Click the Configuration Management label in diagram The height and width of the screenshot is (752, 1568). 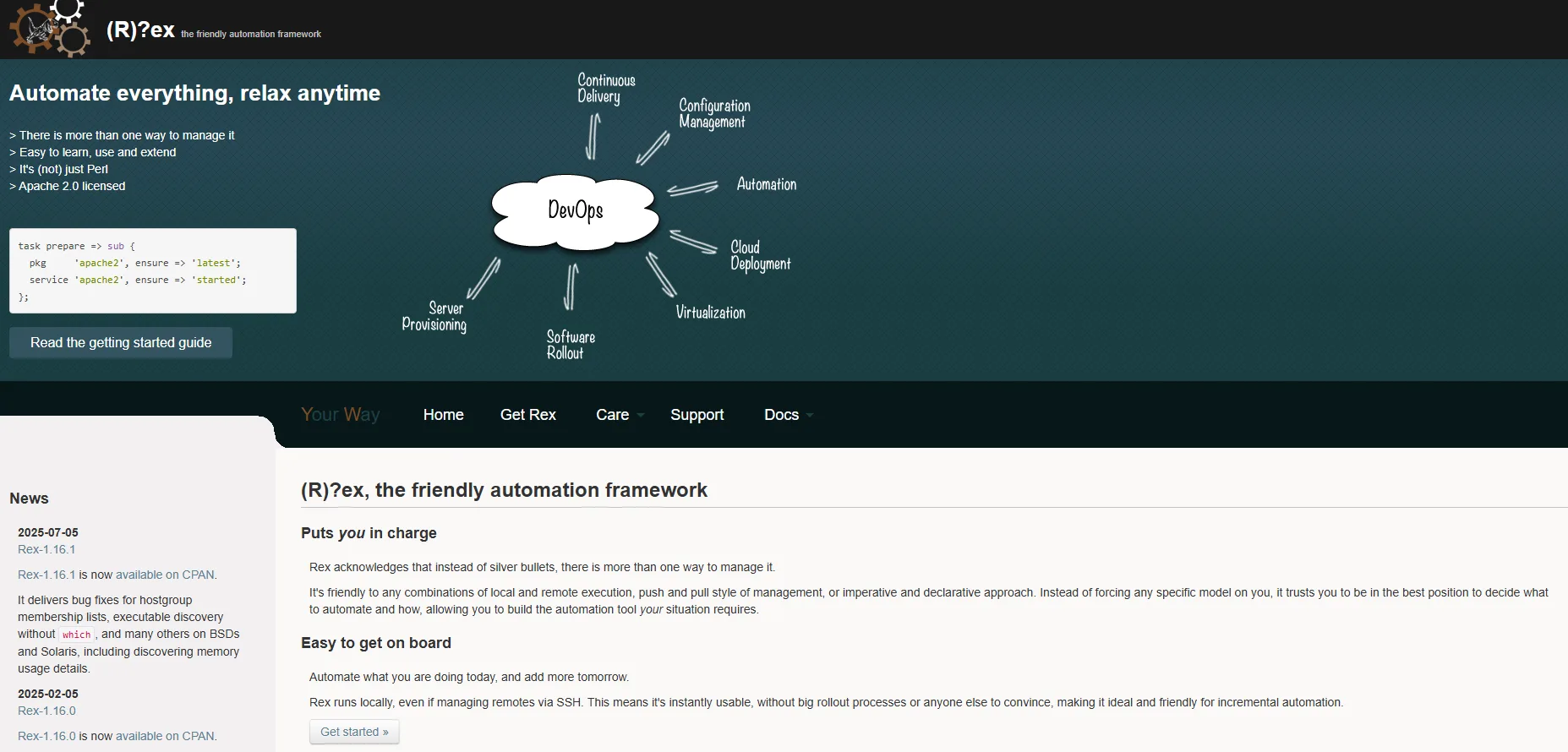[714, 113]
